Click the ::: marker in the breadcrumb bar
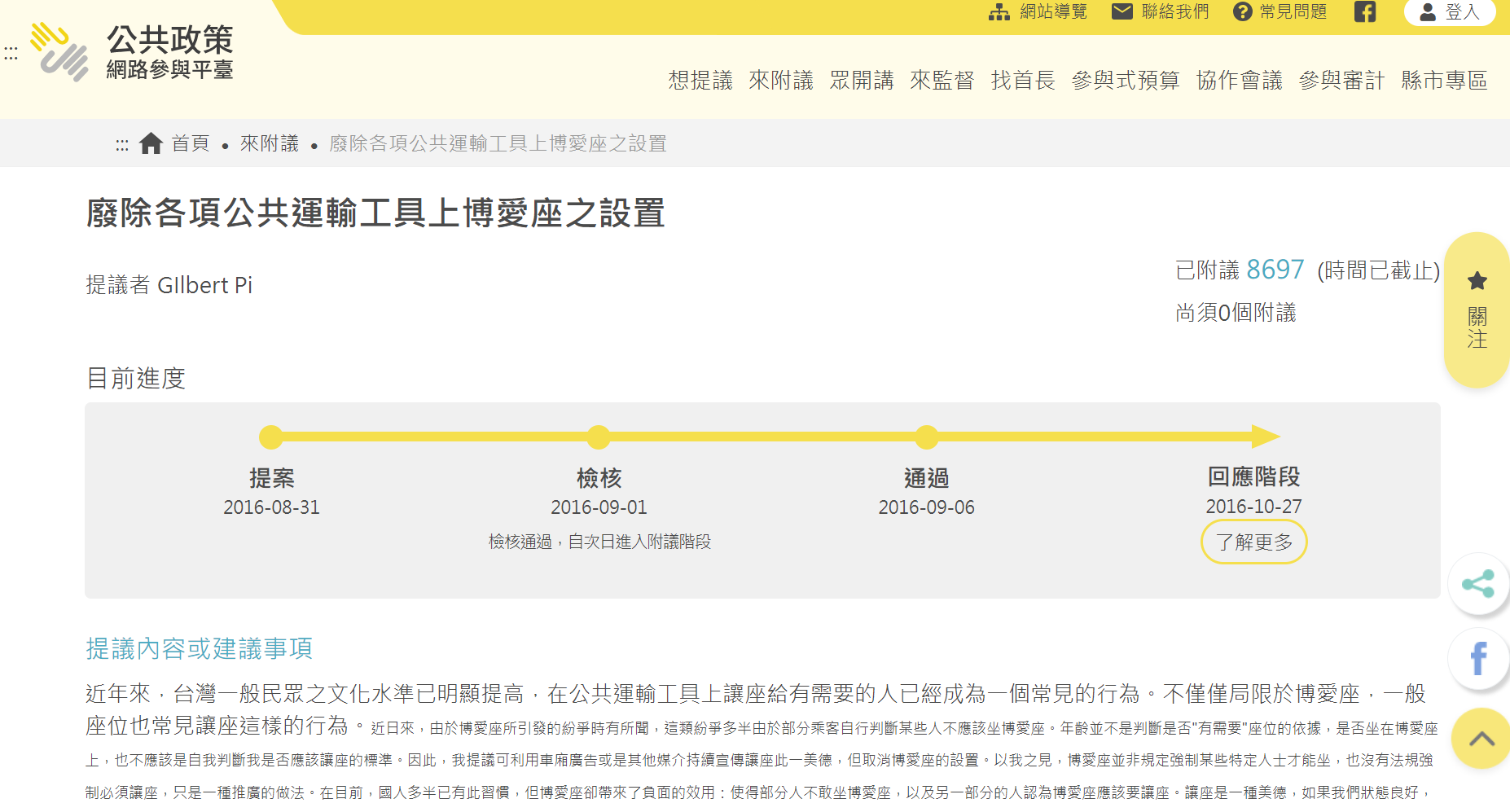The width and height of the screenshot is (1510, 812). (x=122, y=145)
